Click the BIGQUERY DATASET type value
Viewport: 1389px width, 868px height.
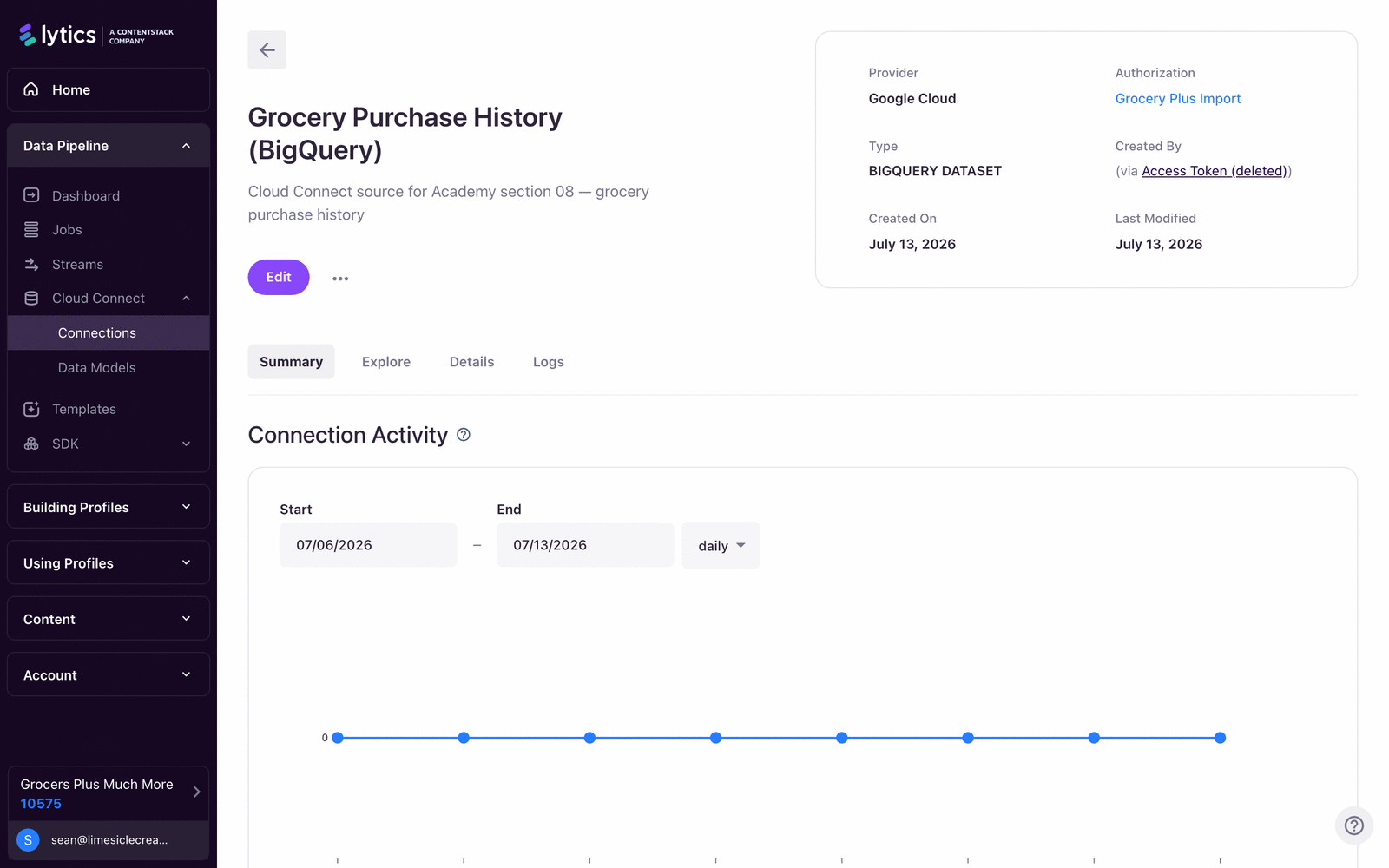point(935,171)
